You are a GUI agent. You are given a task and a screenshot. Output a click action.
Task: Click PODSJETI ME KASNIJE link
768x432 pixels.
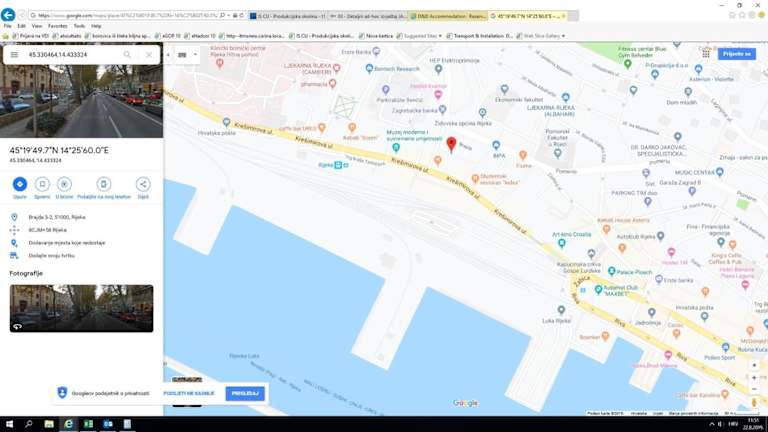tap(189, 393)
